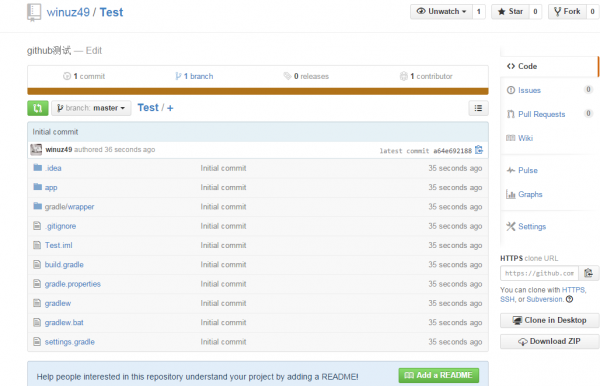Open the Issues tab in the sidebar
This screenshot has height=386, width=600.
click(x=529, y=90)
